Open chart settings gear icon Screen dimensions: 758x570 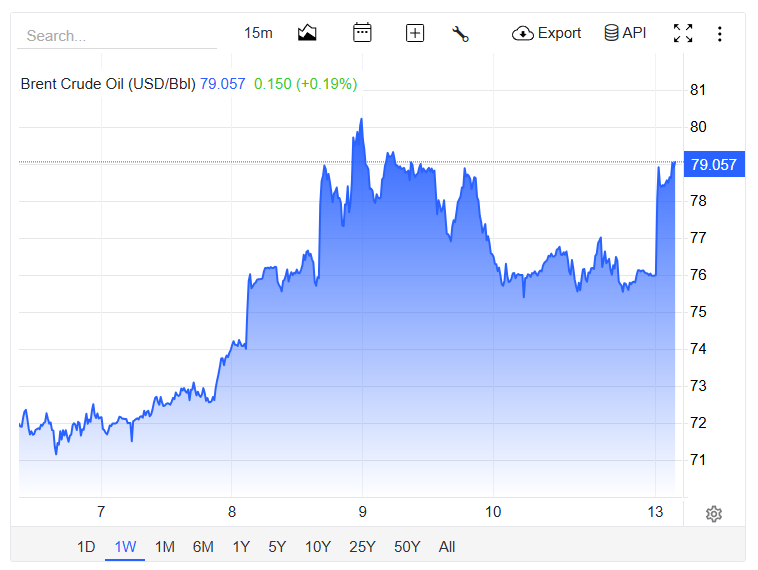pyautogui.click(x=714, y=513)
